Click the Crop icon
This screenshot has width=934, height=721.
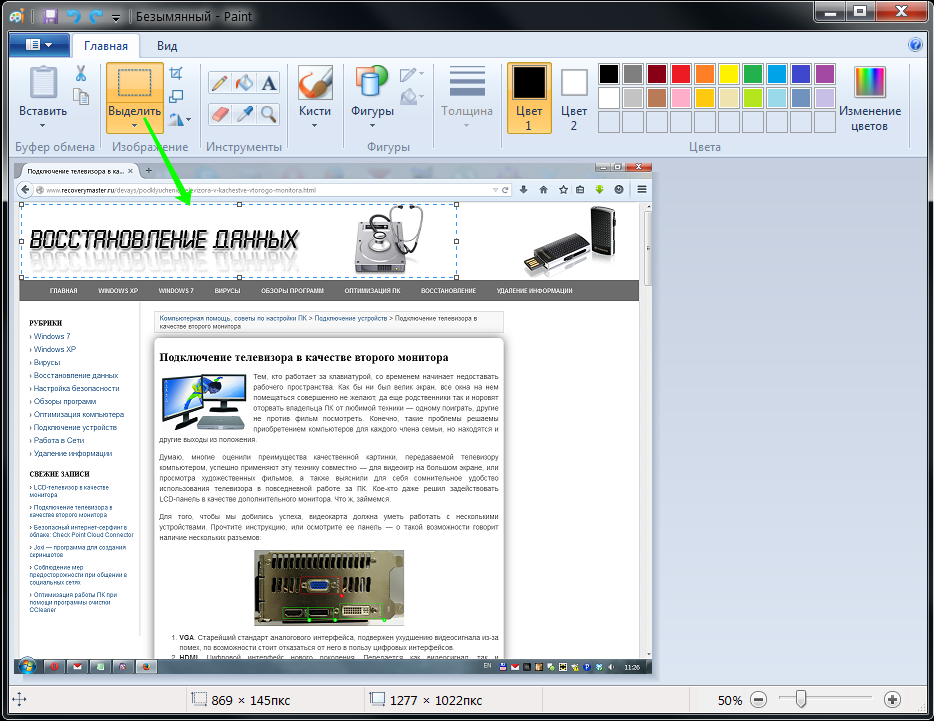click(176, 73)
